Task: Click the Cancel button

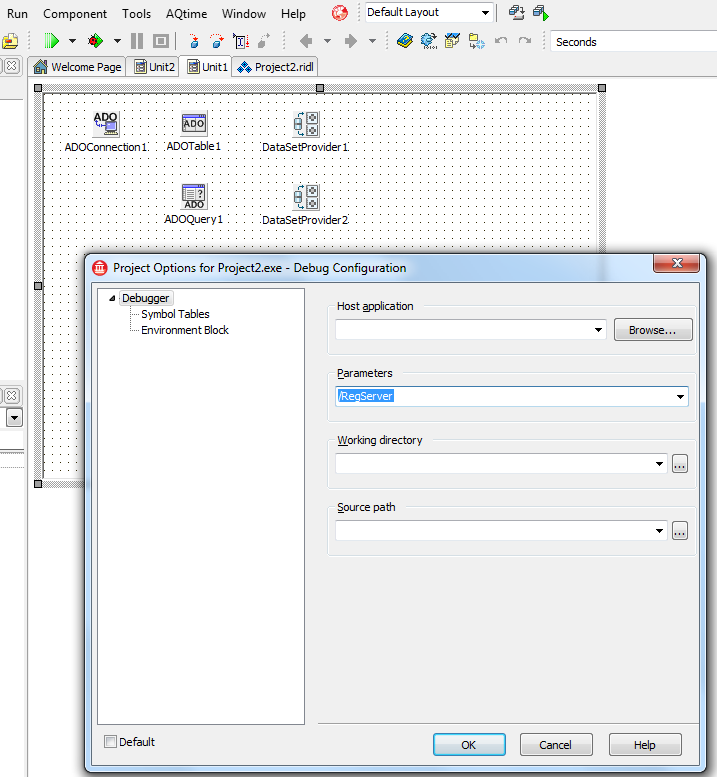Action: (x=556, y=745)
